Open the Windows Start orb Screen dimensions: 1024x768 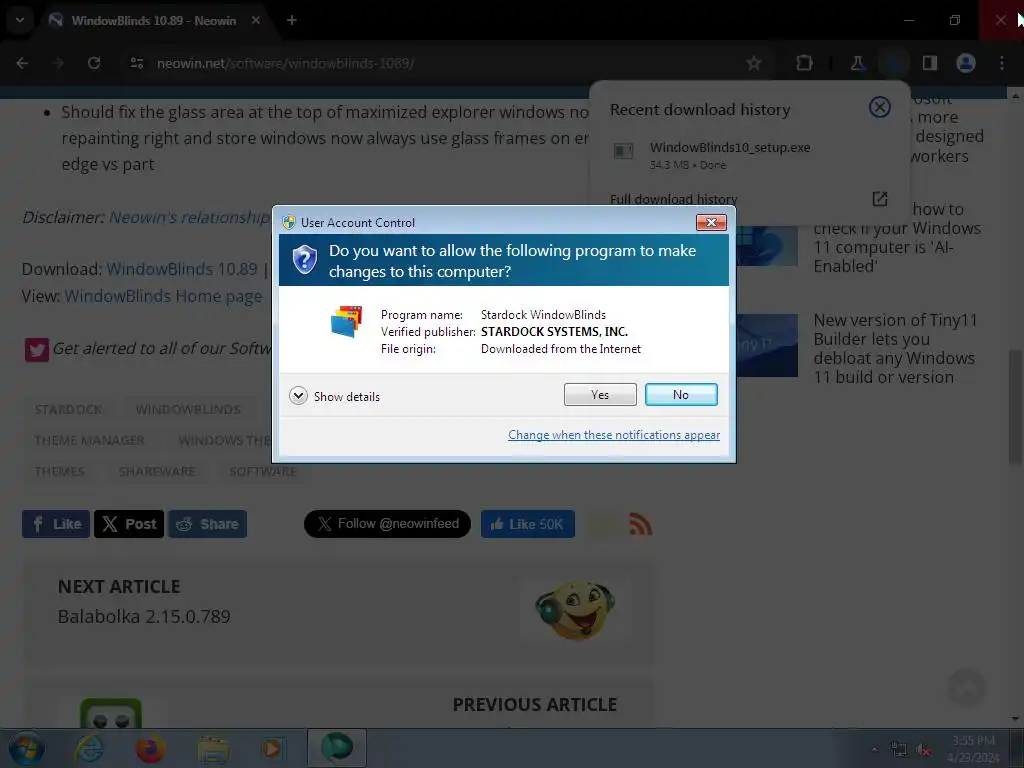[x=27, y=748]
